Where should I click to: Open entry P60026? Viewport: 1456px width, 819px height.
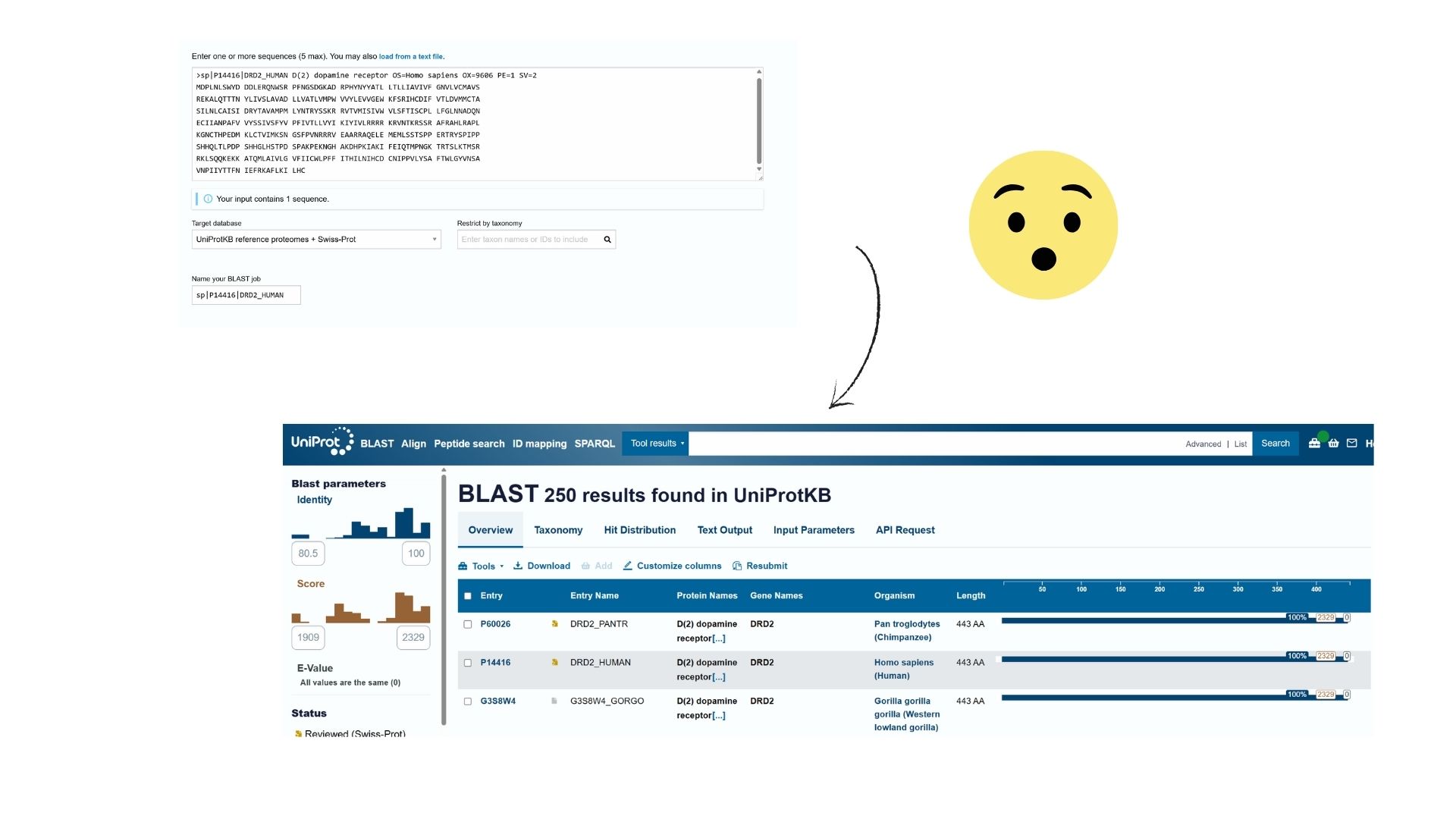pyautogui.click(x=495, y=624)
